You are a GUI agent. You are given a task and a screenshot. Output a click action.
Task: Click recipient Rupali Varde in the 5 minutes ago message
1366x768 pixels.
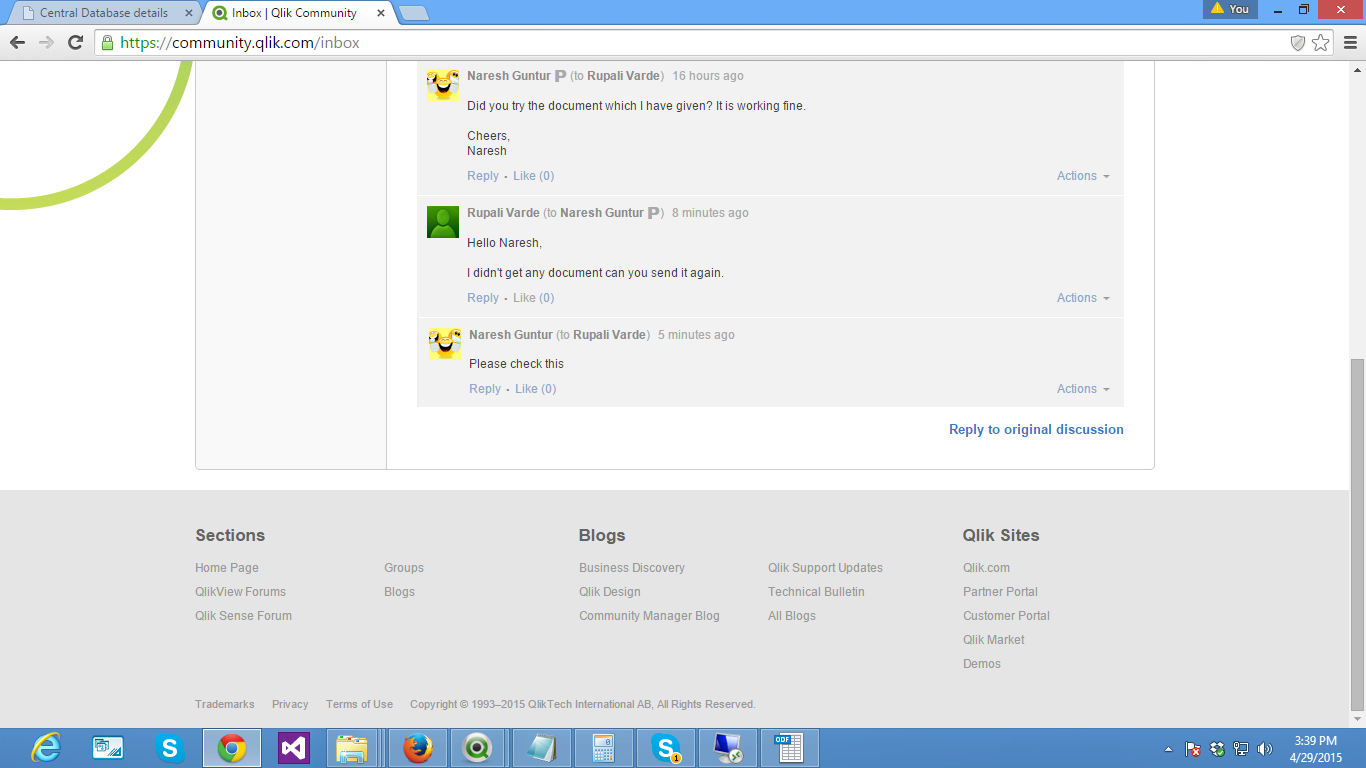610,335
